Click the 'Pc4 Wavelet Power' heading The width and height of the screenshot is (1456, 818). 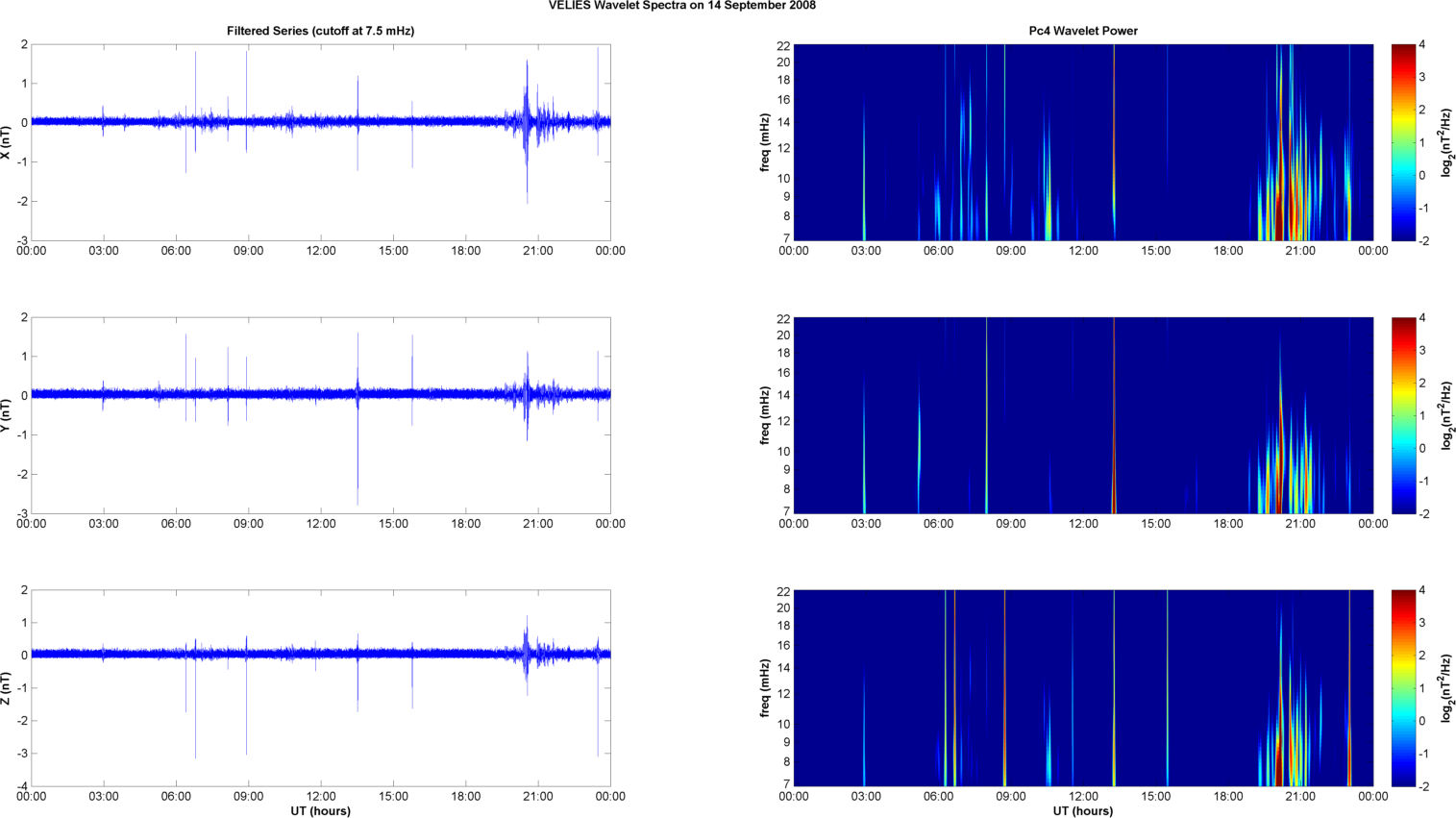click(x=1082, y=31)
